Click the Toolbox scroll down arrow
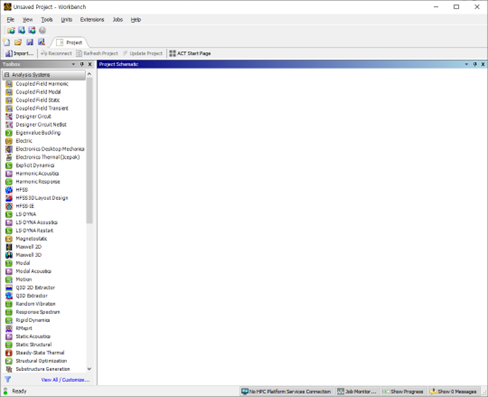Screen dimensions: 488x397 (89, 369)
